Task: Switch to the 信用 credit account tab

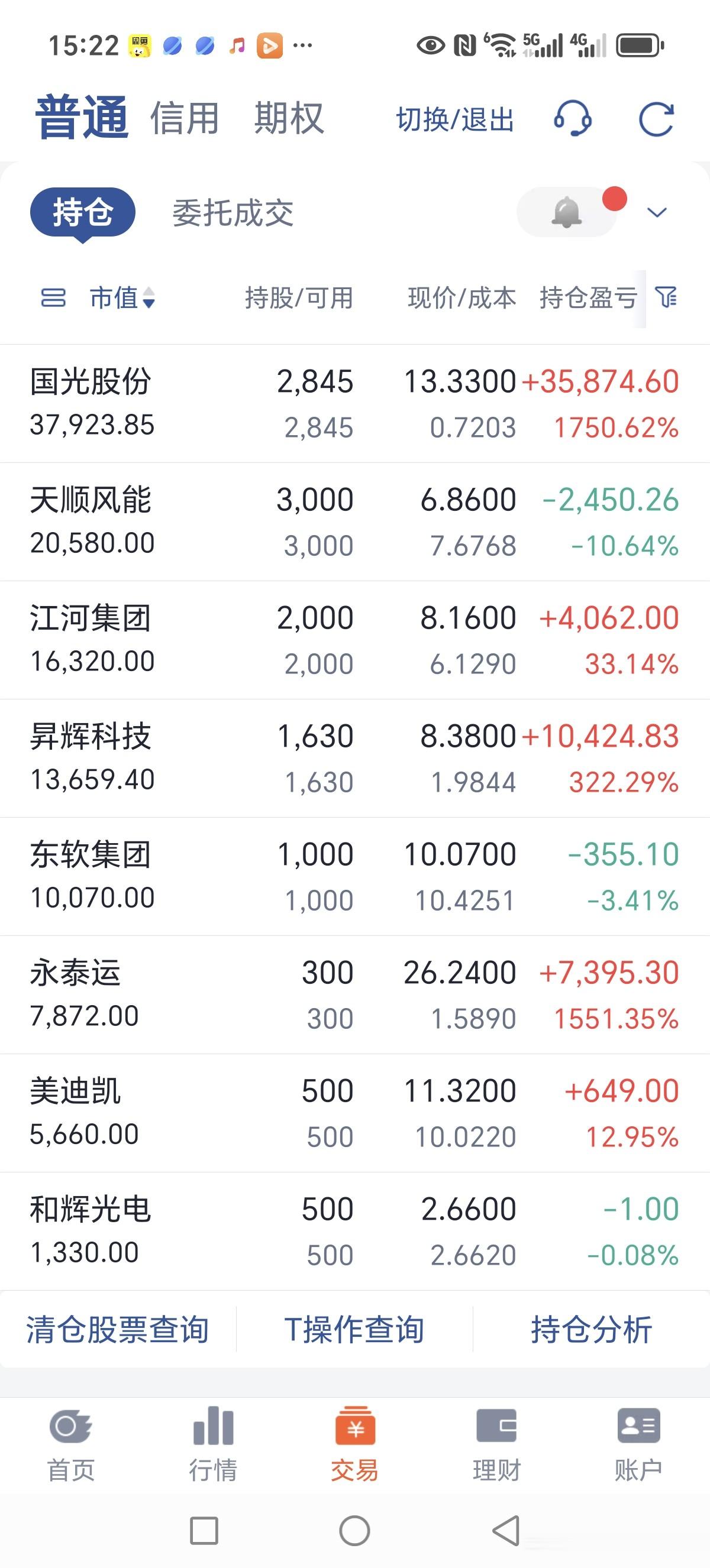Action: (185, 118)
